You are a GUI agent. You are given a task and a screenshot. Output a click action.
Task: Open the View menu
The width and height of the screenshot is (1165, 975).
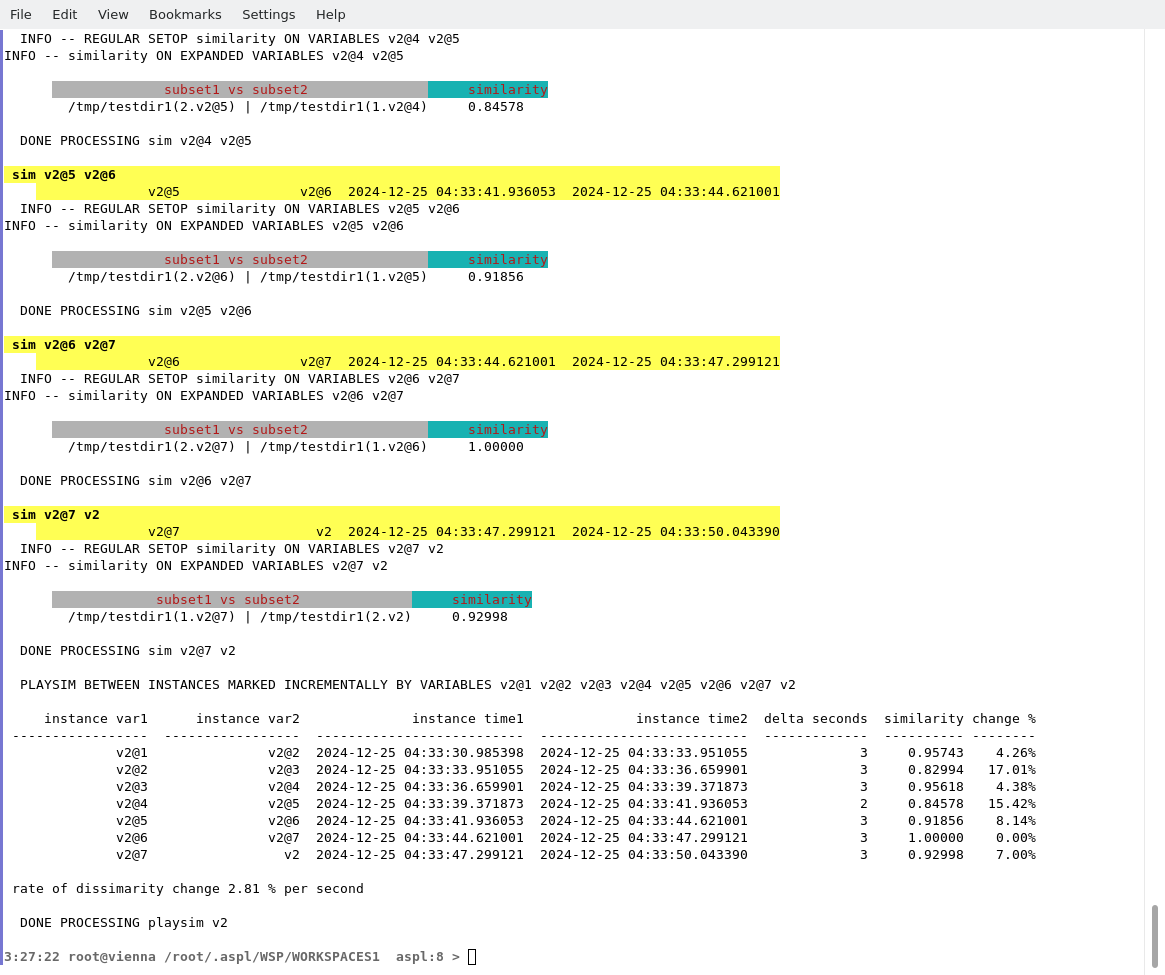pyautogui.click(x=113, y=14)
